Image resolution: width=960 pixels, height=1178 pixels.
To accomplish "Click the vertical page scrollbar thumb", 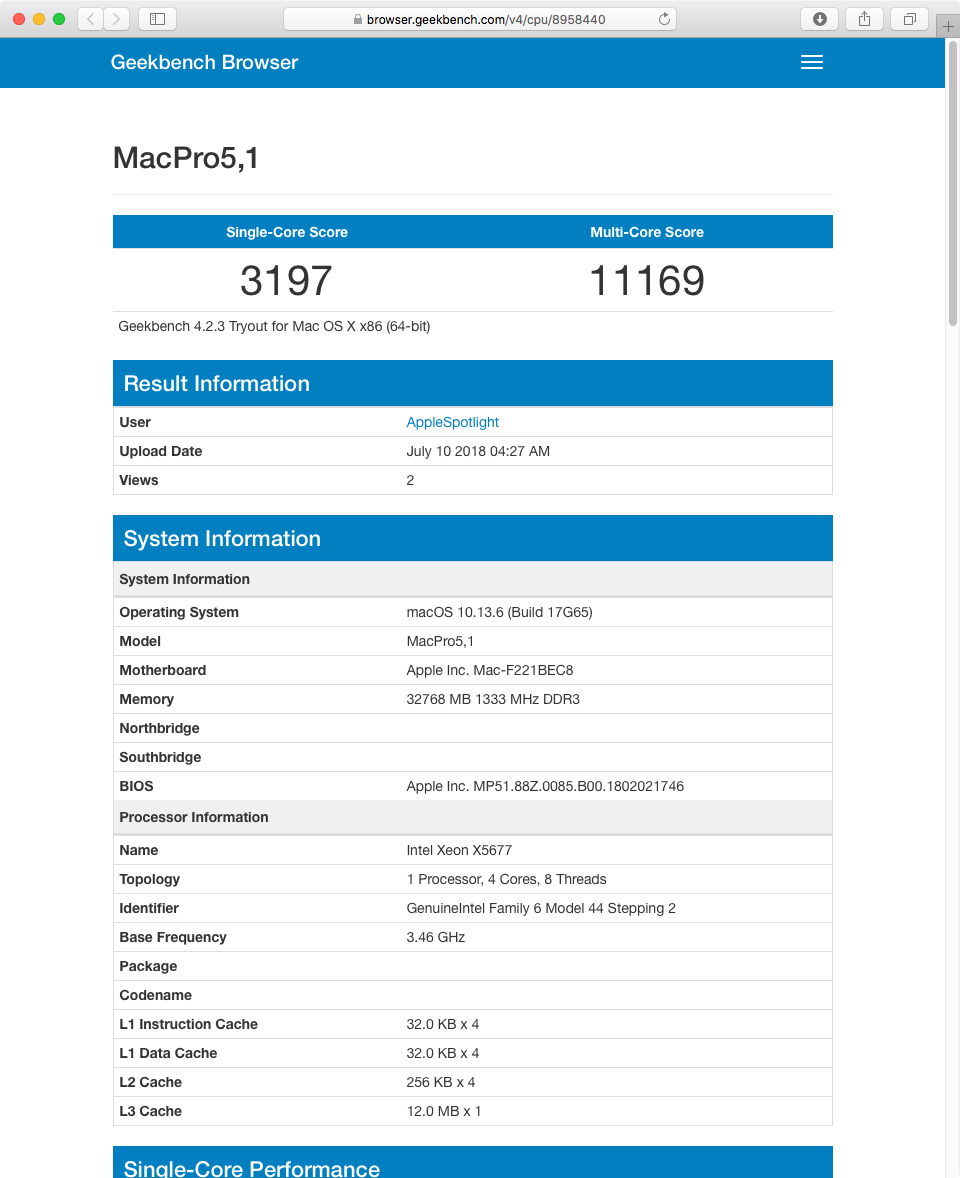I will [952, 183].
